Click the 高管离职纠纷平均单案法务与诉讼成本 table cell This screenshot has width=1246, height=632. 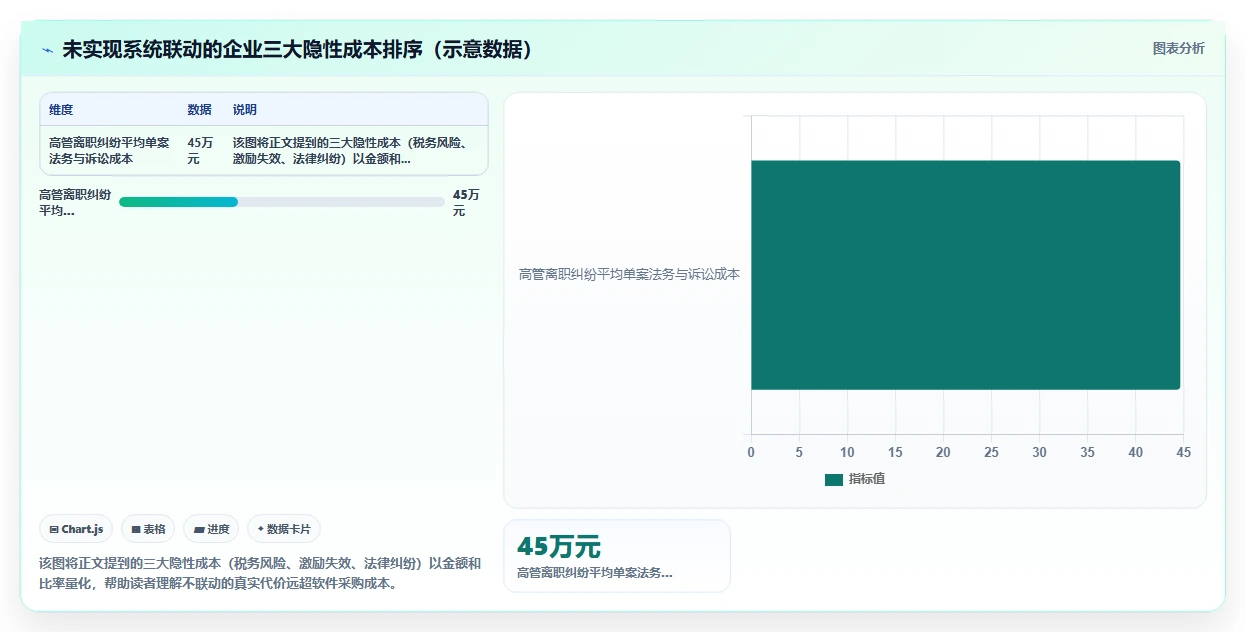point(109,151)
